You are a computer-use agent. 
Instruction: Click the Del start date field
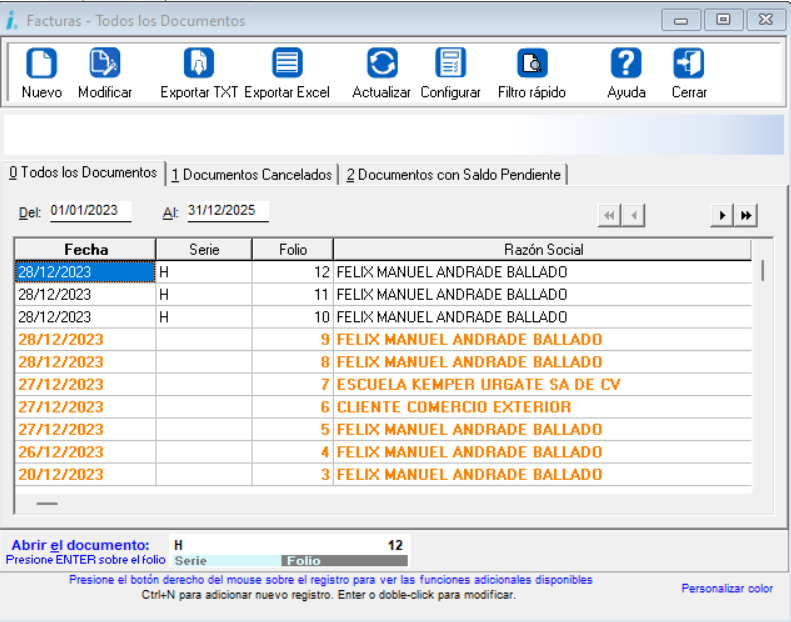pos(90,210)
